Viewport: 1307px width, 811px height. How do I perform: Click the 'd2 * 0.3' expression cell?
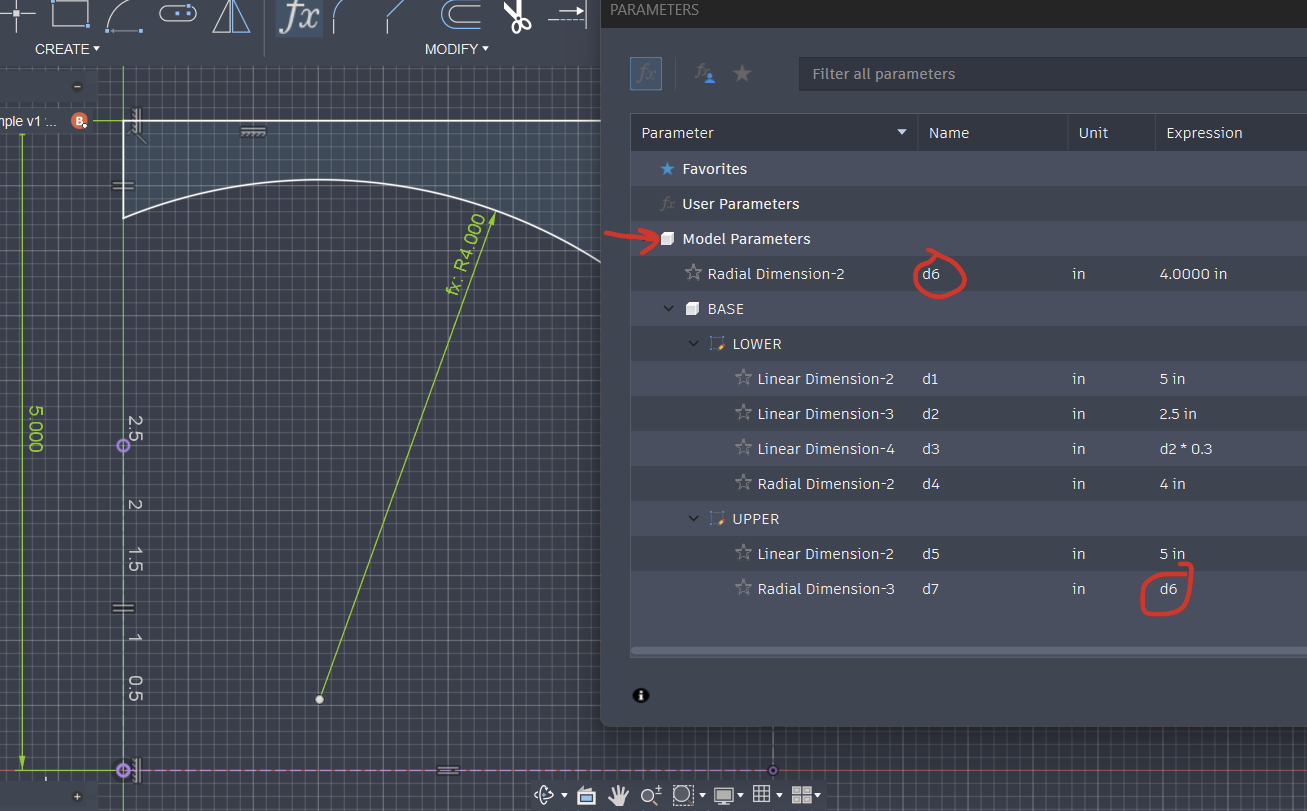[x=1186, y=449]
